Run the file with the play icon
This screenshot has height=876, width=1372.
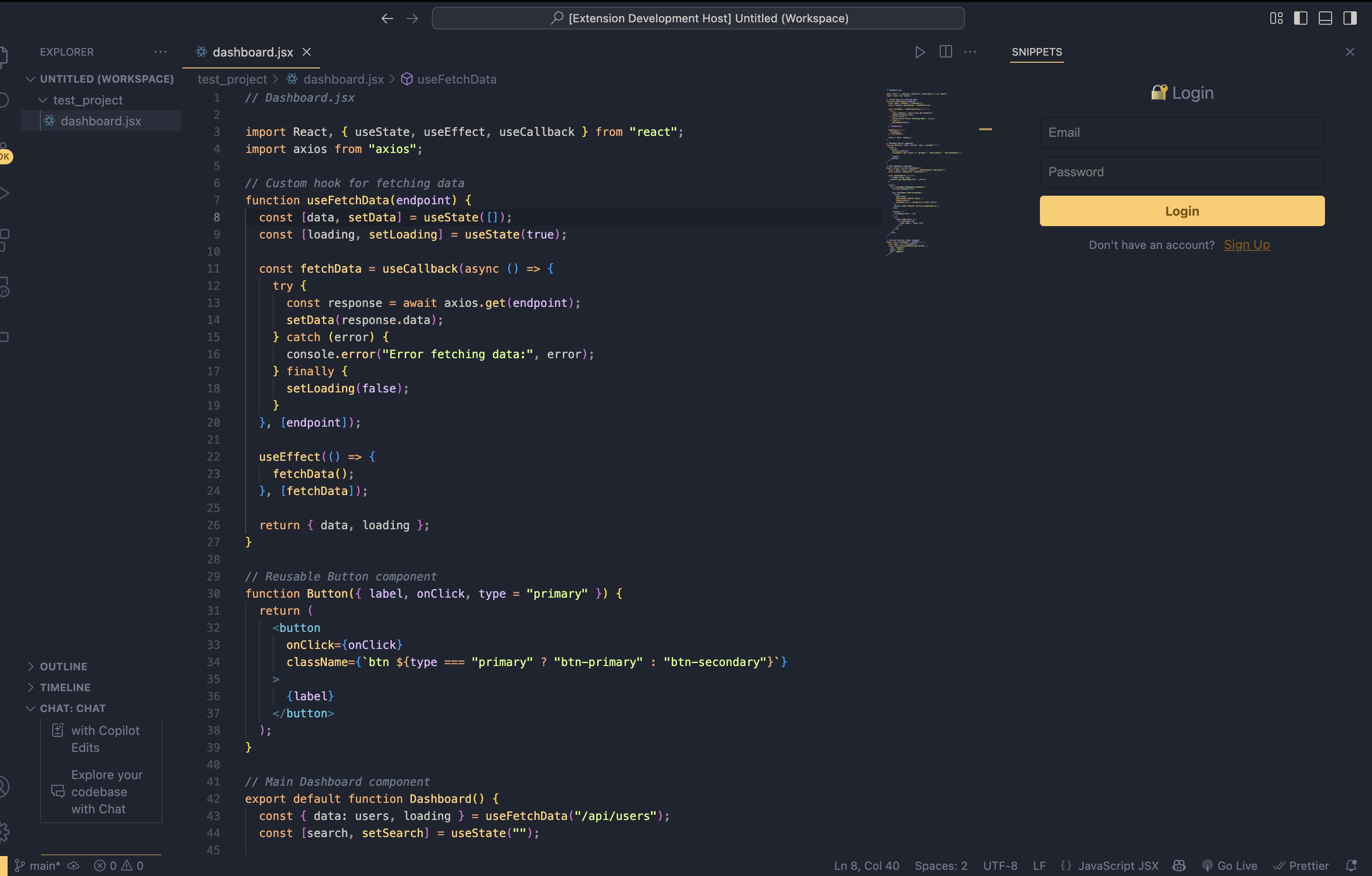920,52
